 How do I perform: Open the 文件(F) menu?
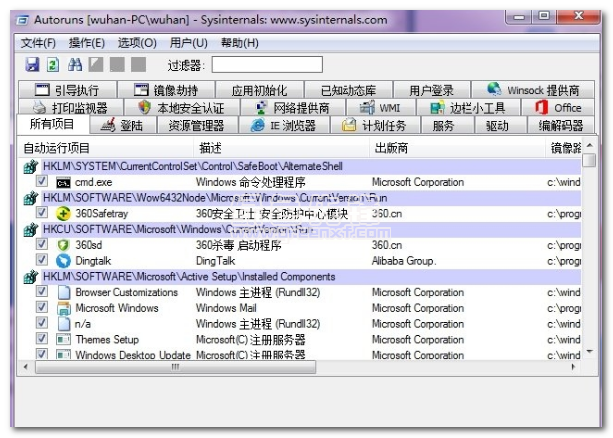click(38, 43)
